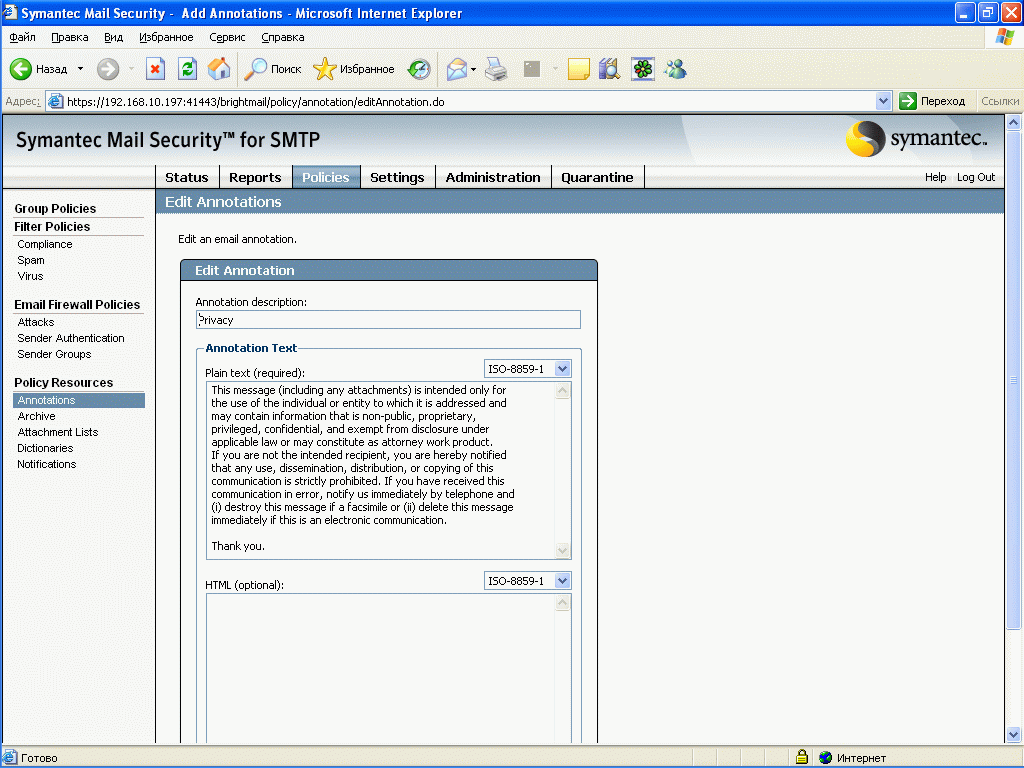Click the Ссылки links bar label
The height and width of the screenshot is (768, 1024).
[999, 101]
